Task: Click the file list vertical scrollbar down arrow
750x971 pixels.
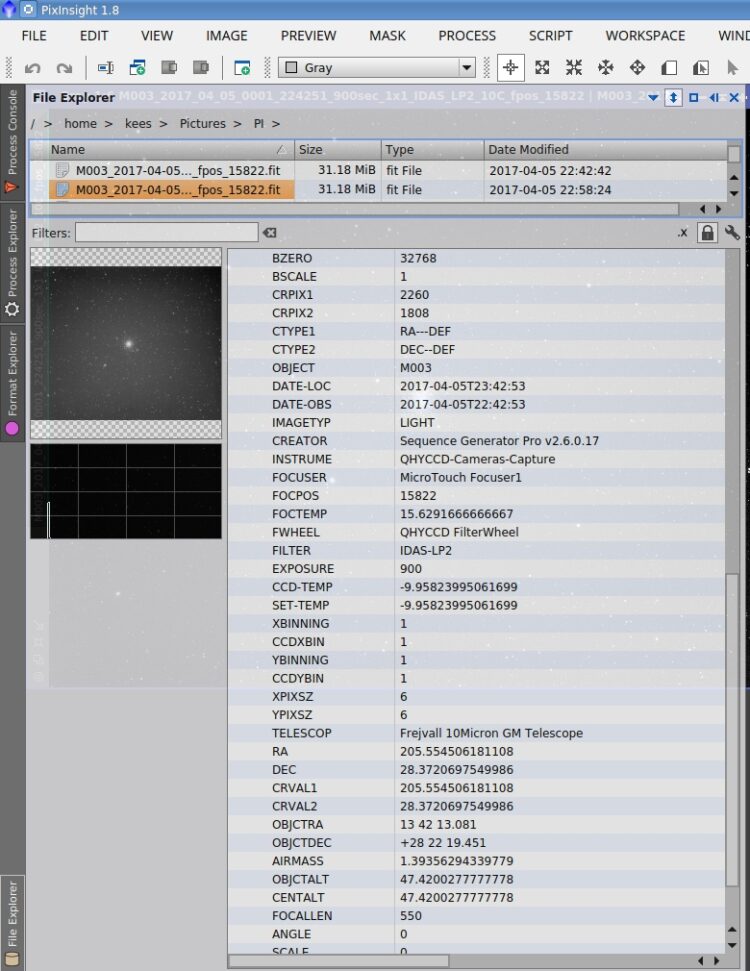Action: (734, 193)
